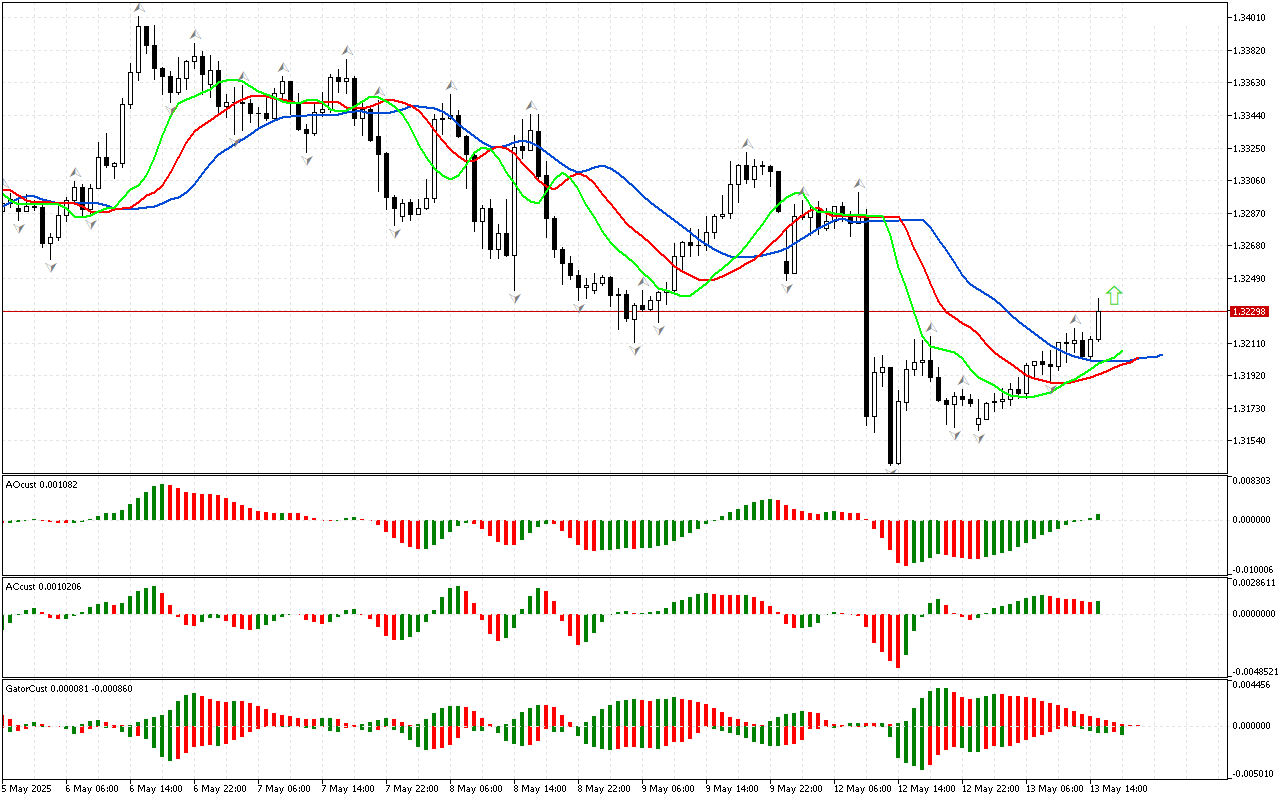Click the '5 May 2025' date label
Screen dimensions: 1280x800
pos(28,788)
